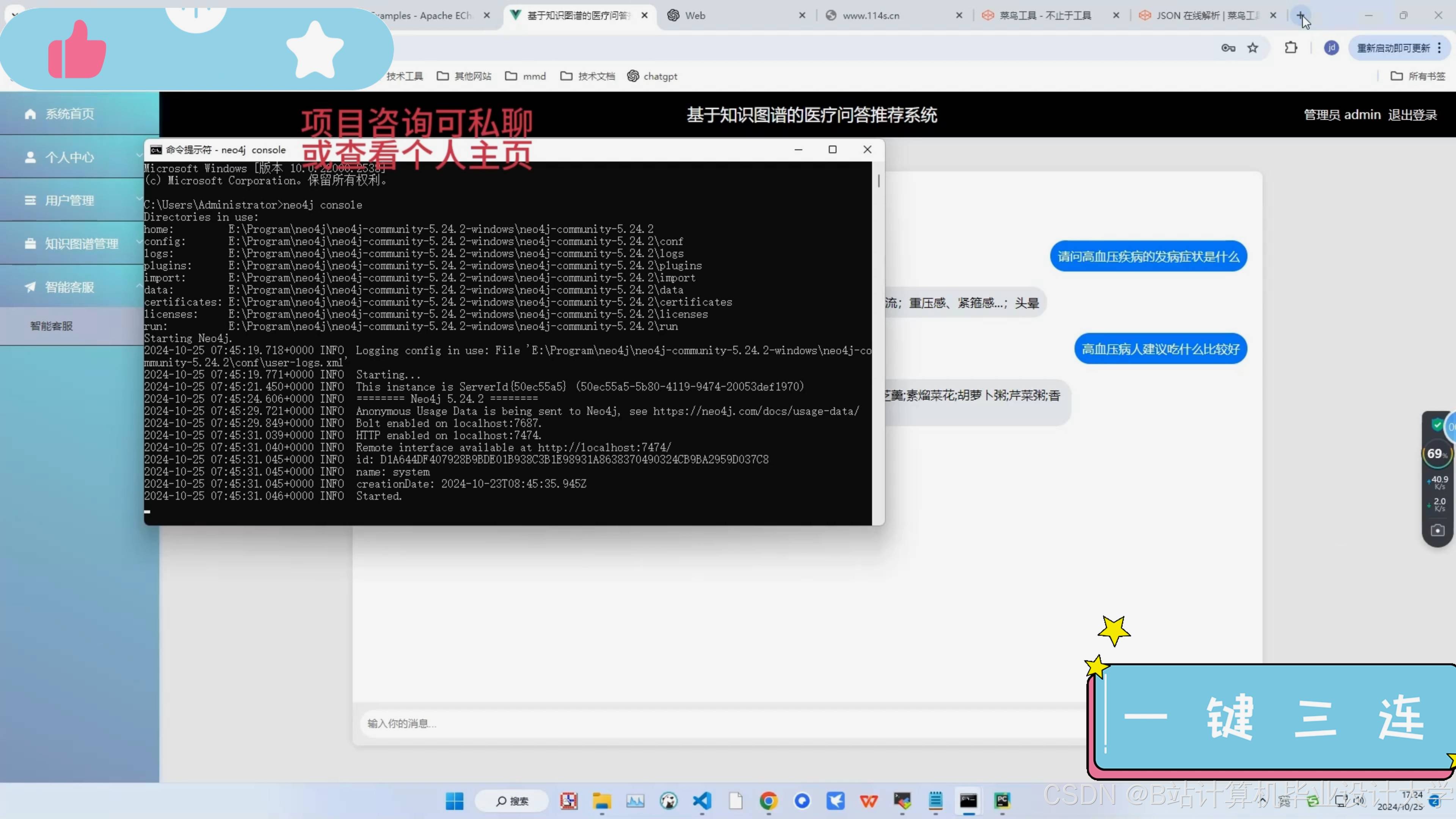1456x819 pixels.
Task: Switch to the Web browser tab
Action: click(x=735, y=15)
